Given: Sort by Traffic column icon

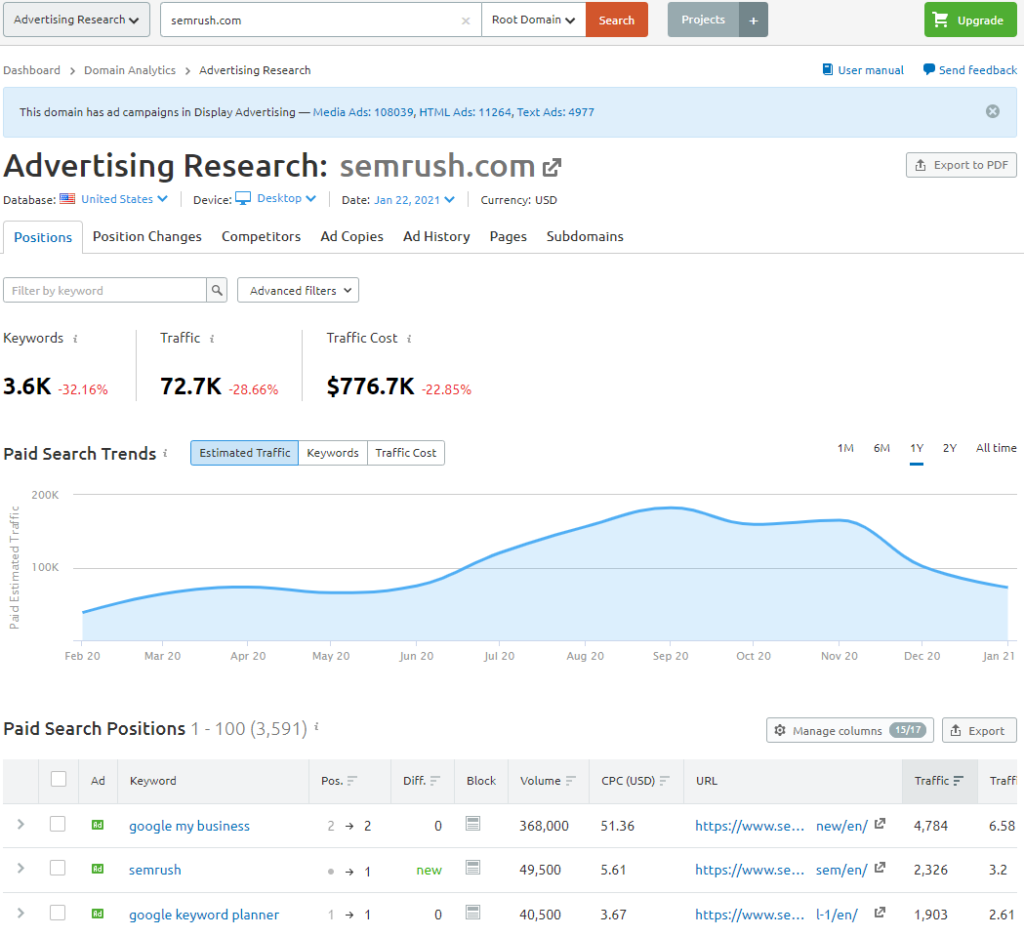Looking at the screenshot, I should pos(958,781).
